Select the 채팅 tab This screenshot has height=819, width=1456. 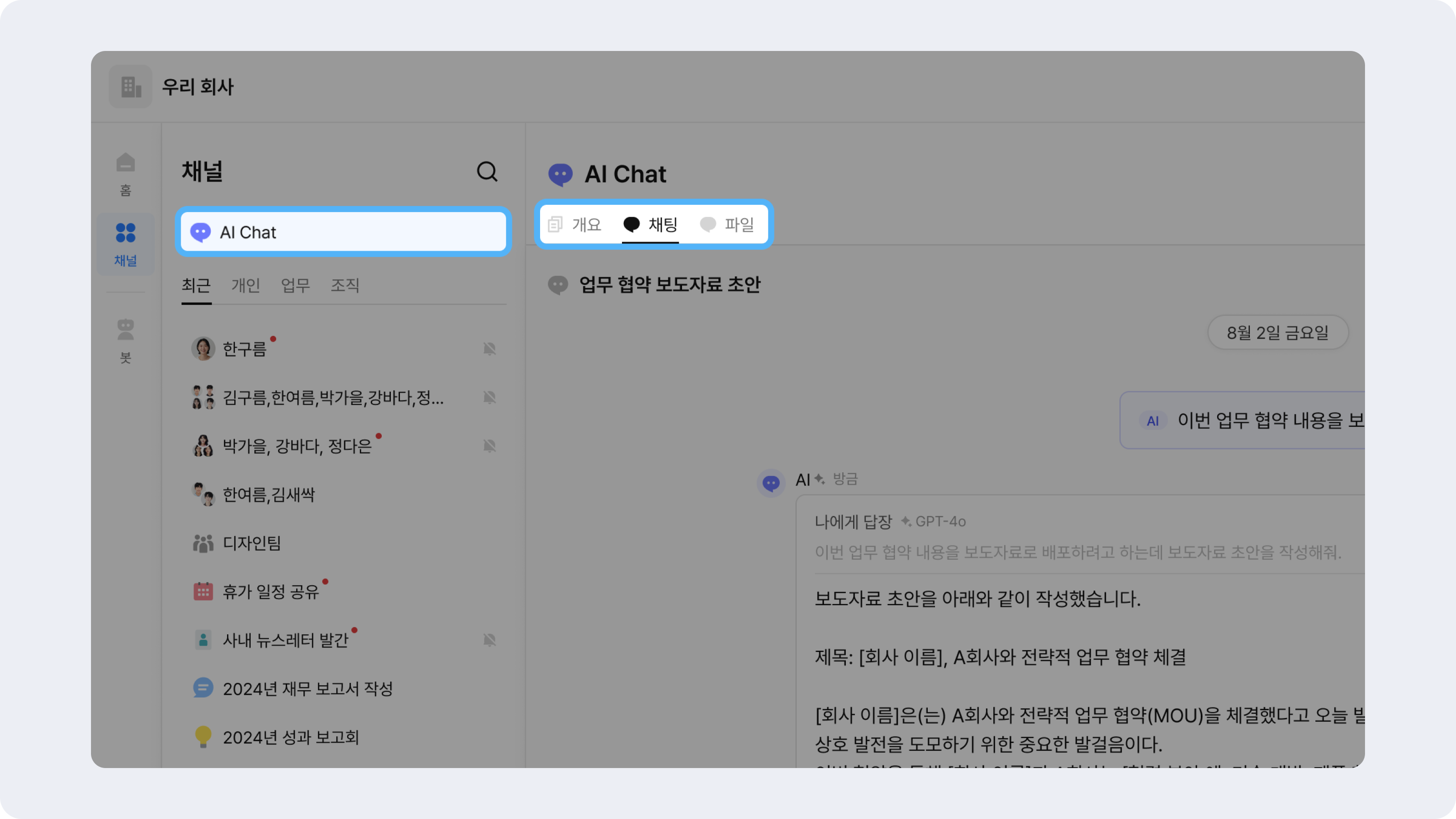coord(650,225)
